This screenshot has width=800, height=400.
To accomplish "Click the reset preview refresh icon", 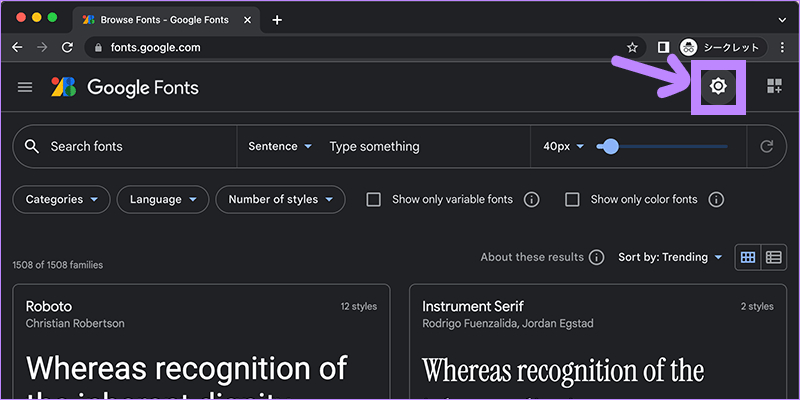I will coord(766,146).
